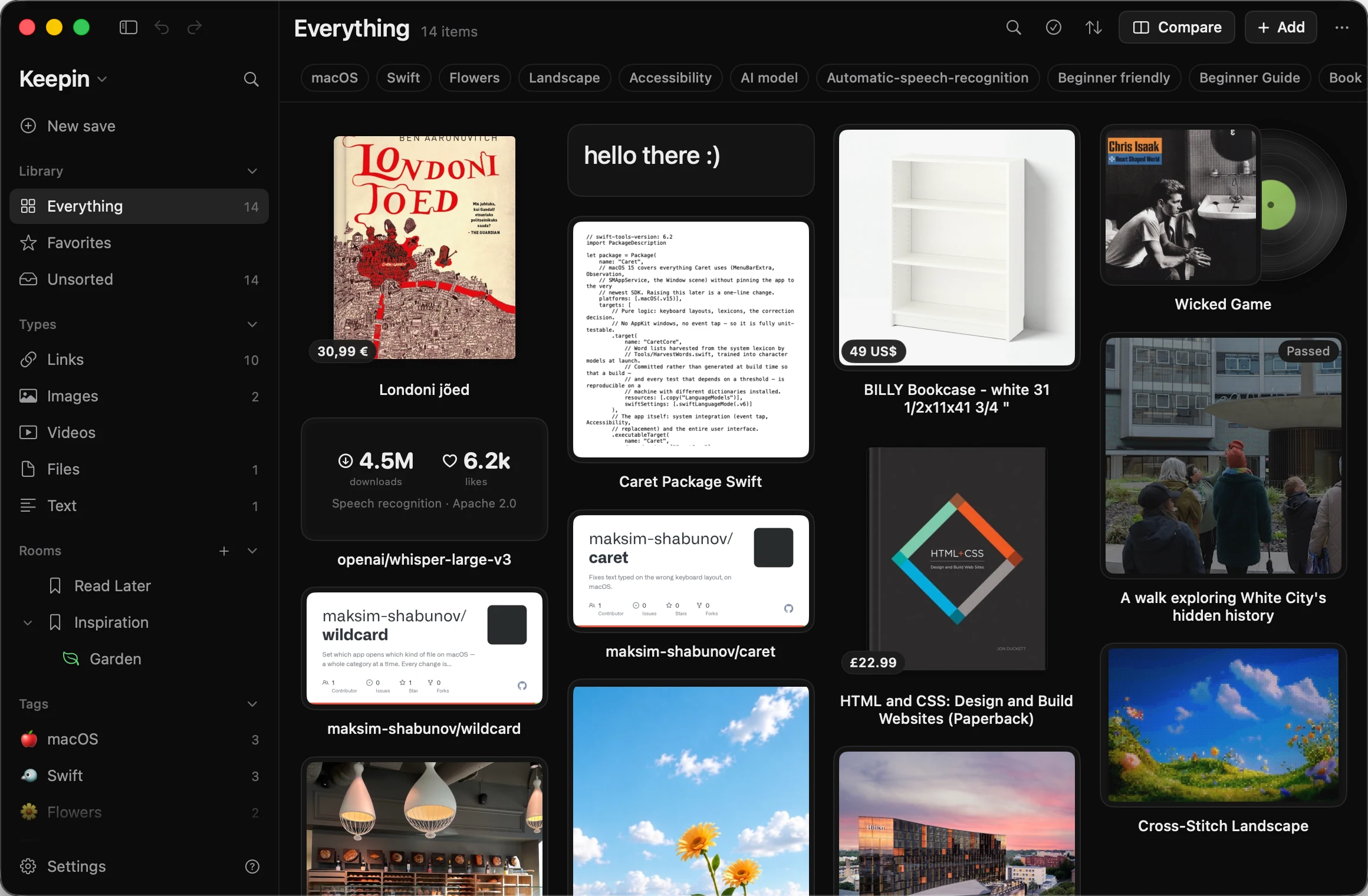This screenshot has height=896, width=1368.
Task: Open the Keepin workspace dropdown
Action: pos(63,79)
